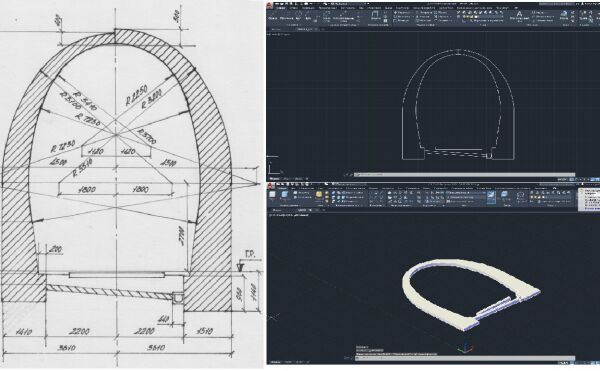The height and width of the screenshot is (371, 600).
Task: Click the white 3D tunnel solid in the bottom viewport
Action: (x=471, y=294)
